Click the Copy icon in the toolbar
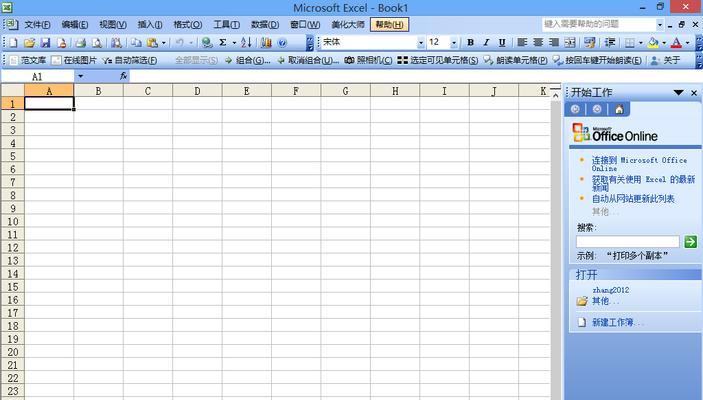 [x=136, y=43]
